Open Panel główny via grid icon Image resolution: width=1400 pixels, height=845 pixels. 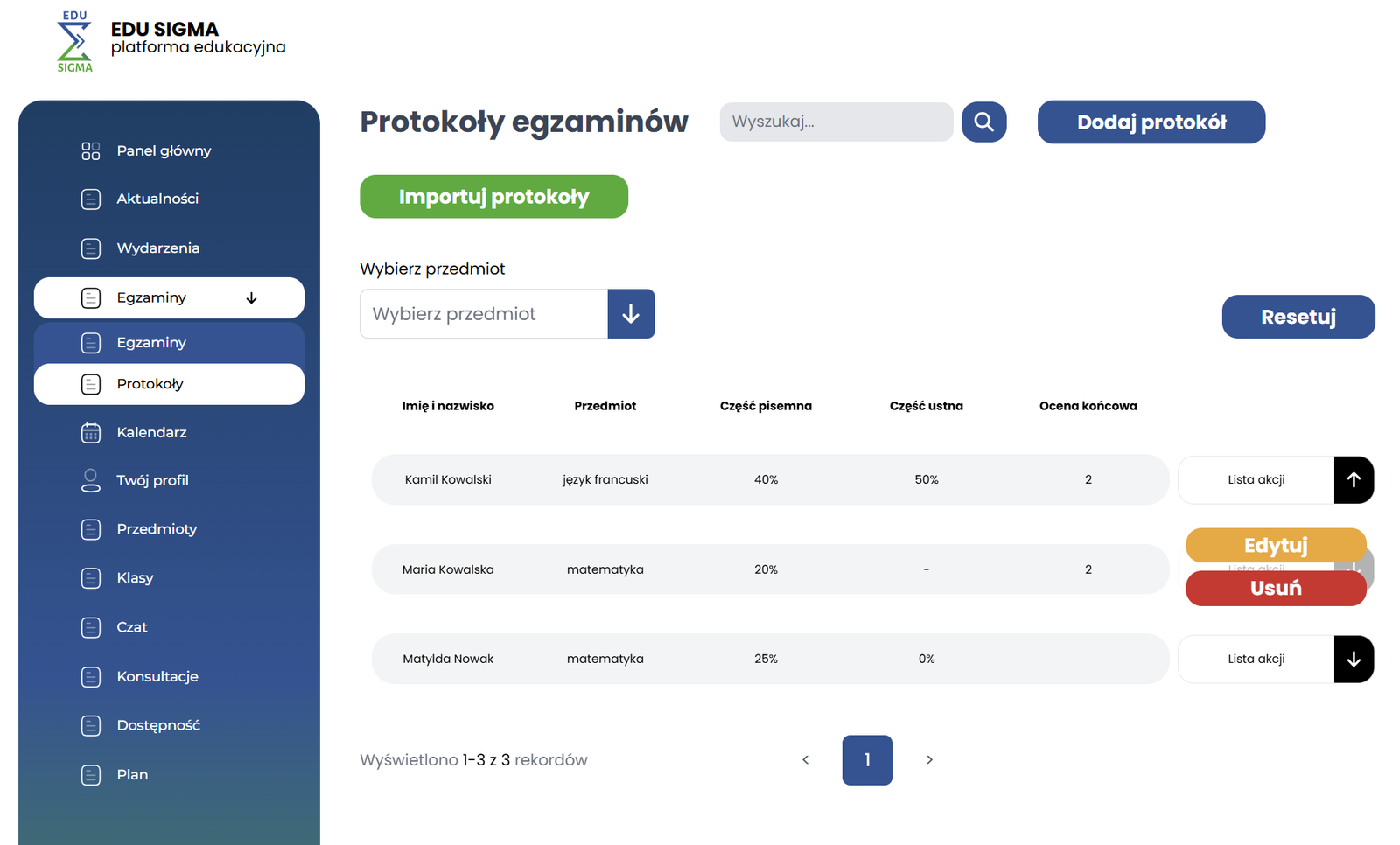tap(91, 151)
